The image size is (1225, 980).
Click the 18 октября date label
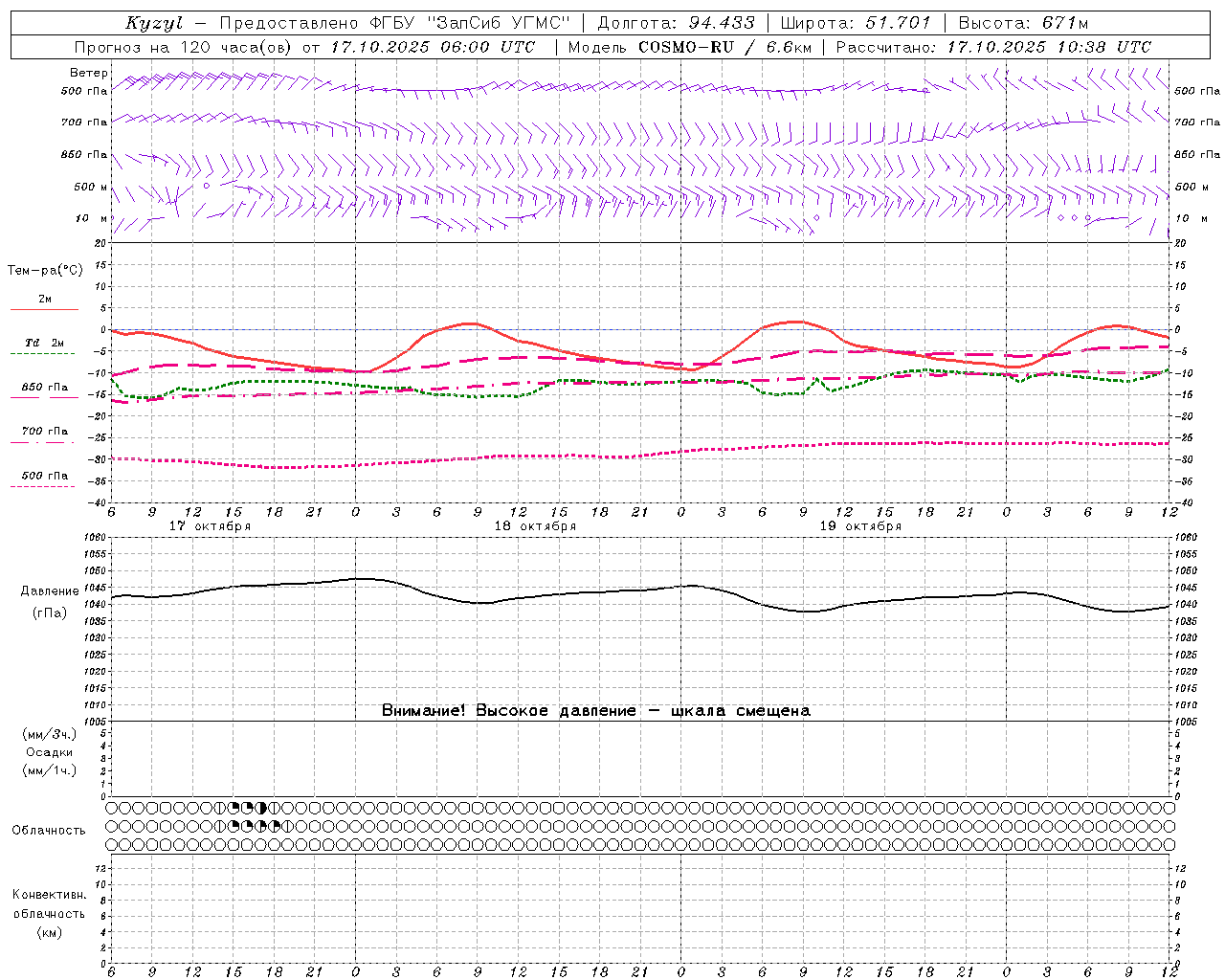click(535, 526)
